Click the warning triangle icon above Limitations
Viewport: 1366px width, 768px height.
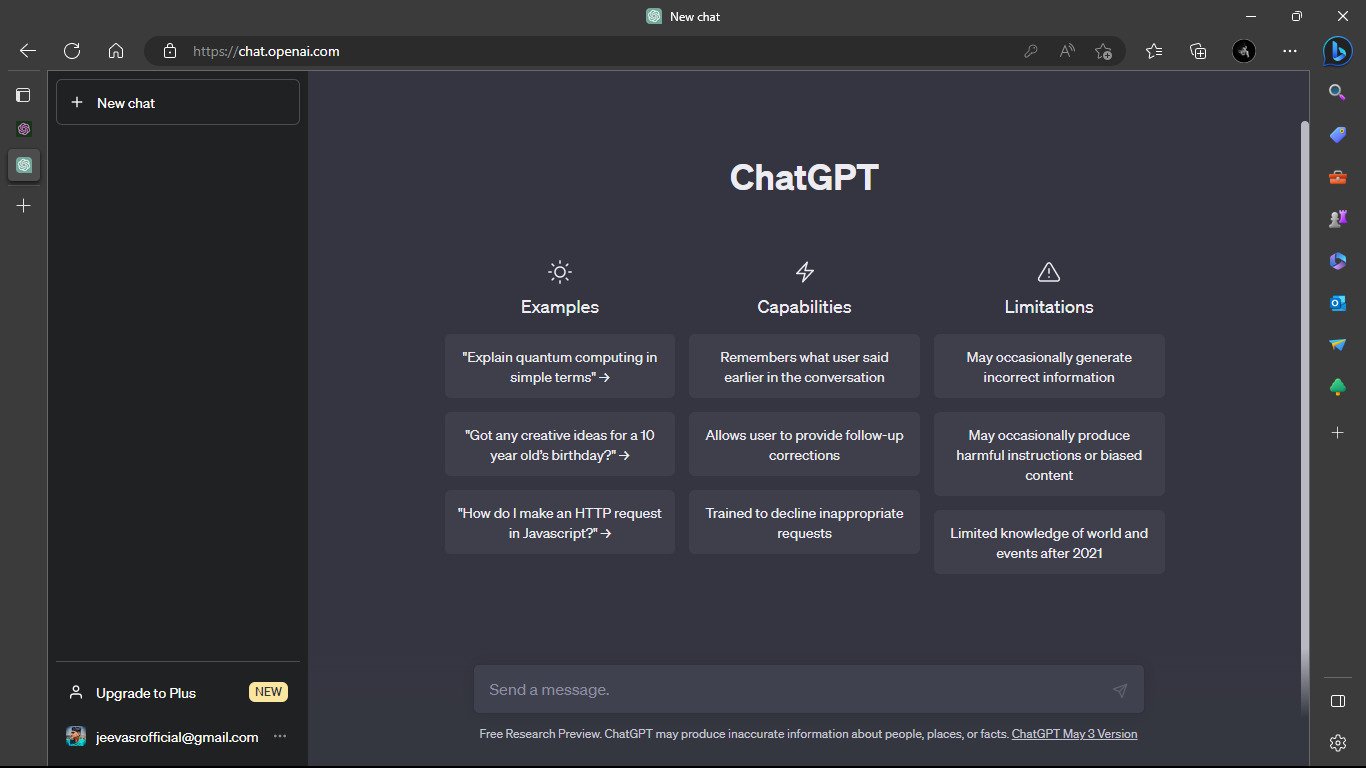(1049, 272)
